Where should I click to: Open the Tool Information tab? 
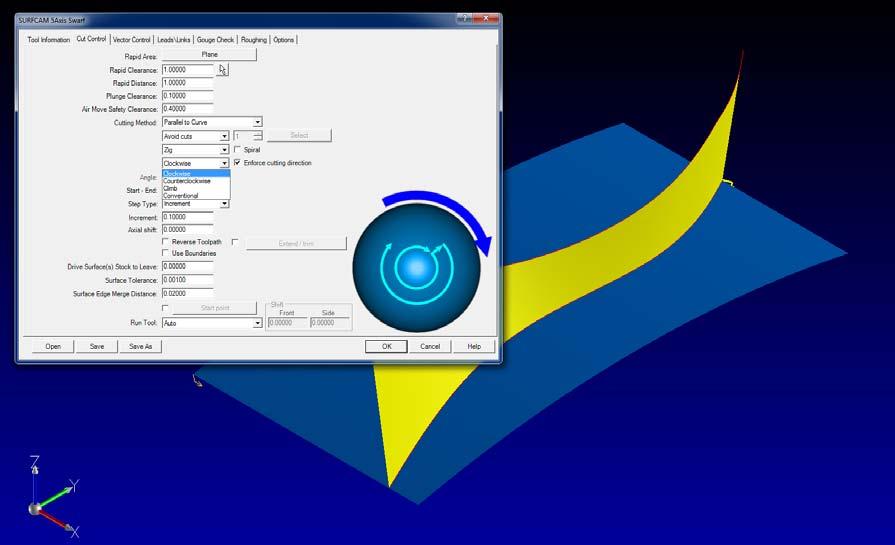pos(49,39)
